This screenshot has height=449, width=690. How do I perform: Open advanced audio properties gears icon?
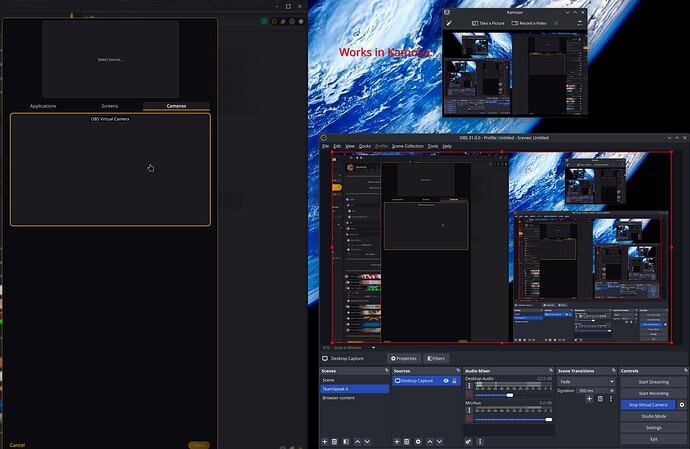[469, 442]
